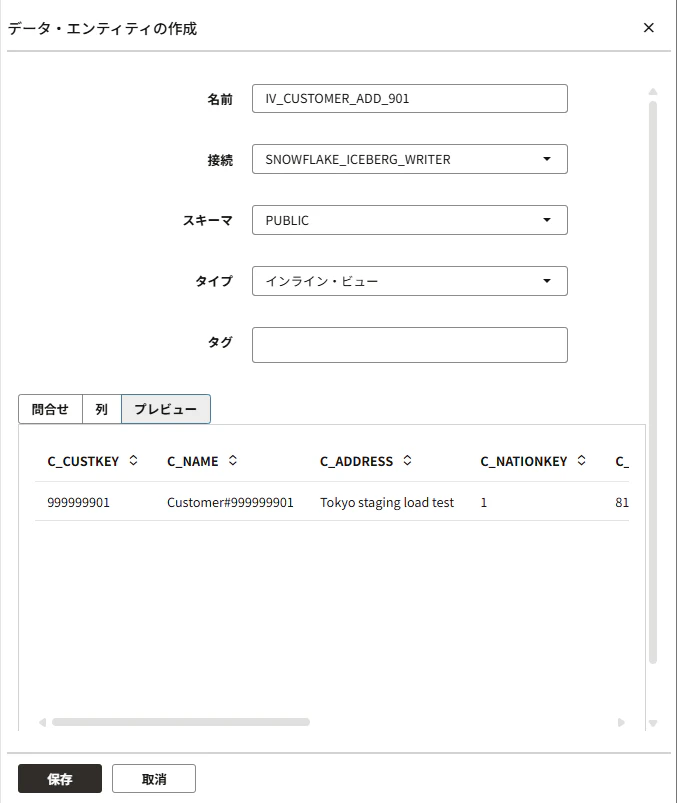Select cell 999999901 in C_CUSTKEY

[x=78, y=502]
